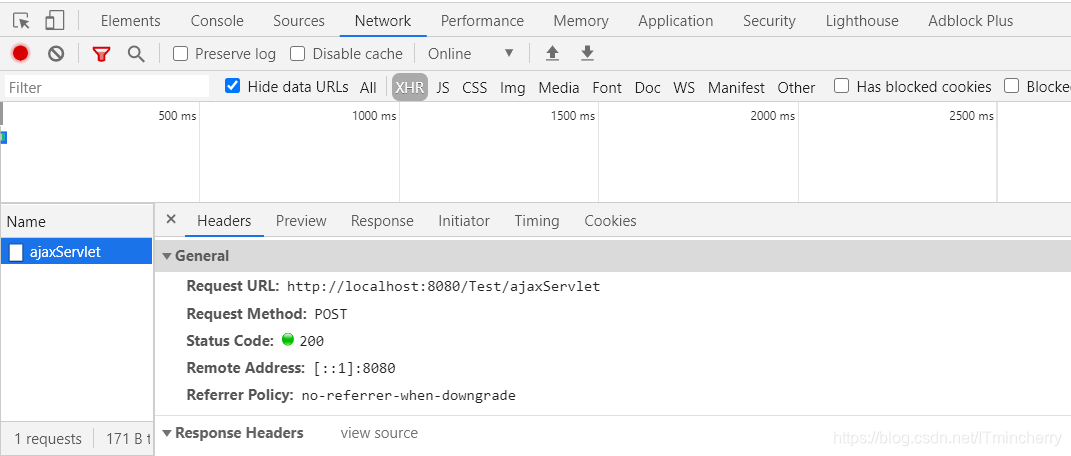The image size is (1071, 456).
Task: Open the Online throttling dropdown
Action: pyautogui.click(x=470, y=54)
